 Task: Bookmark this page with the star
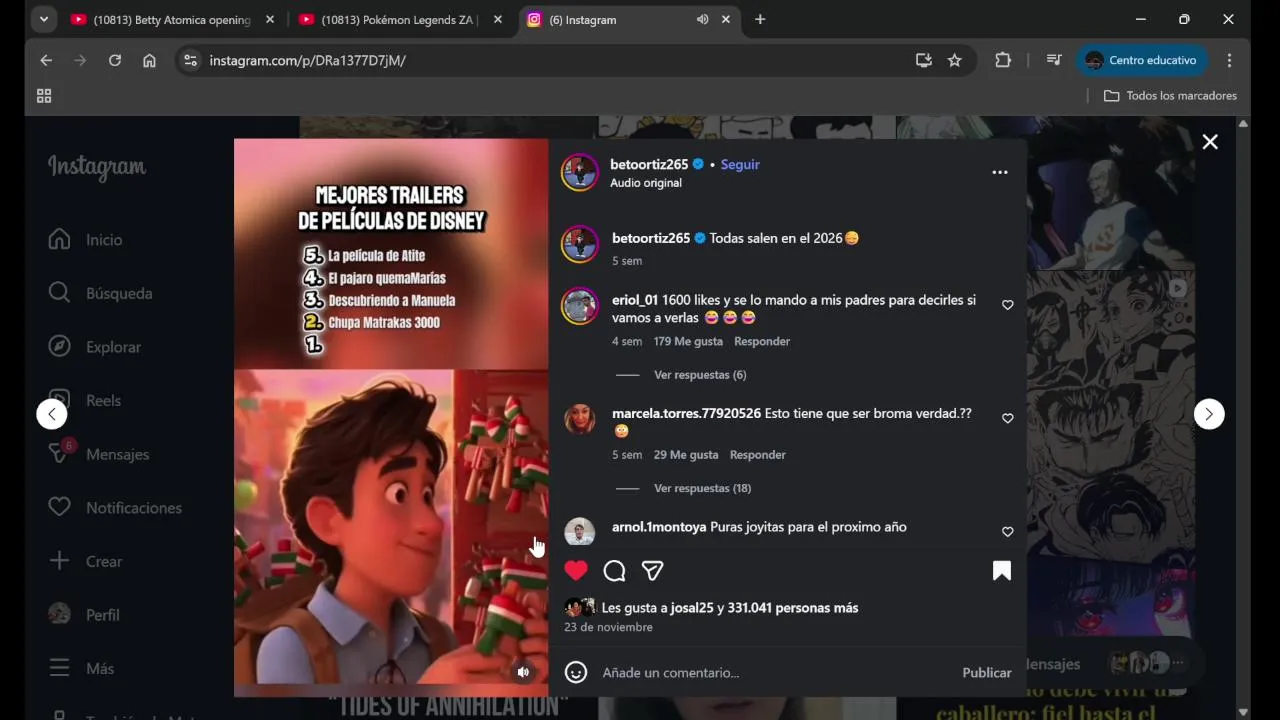pos(955,61)
